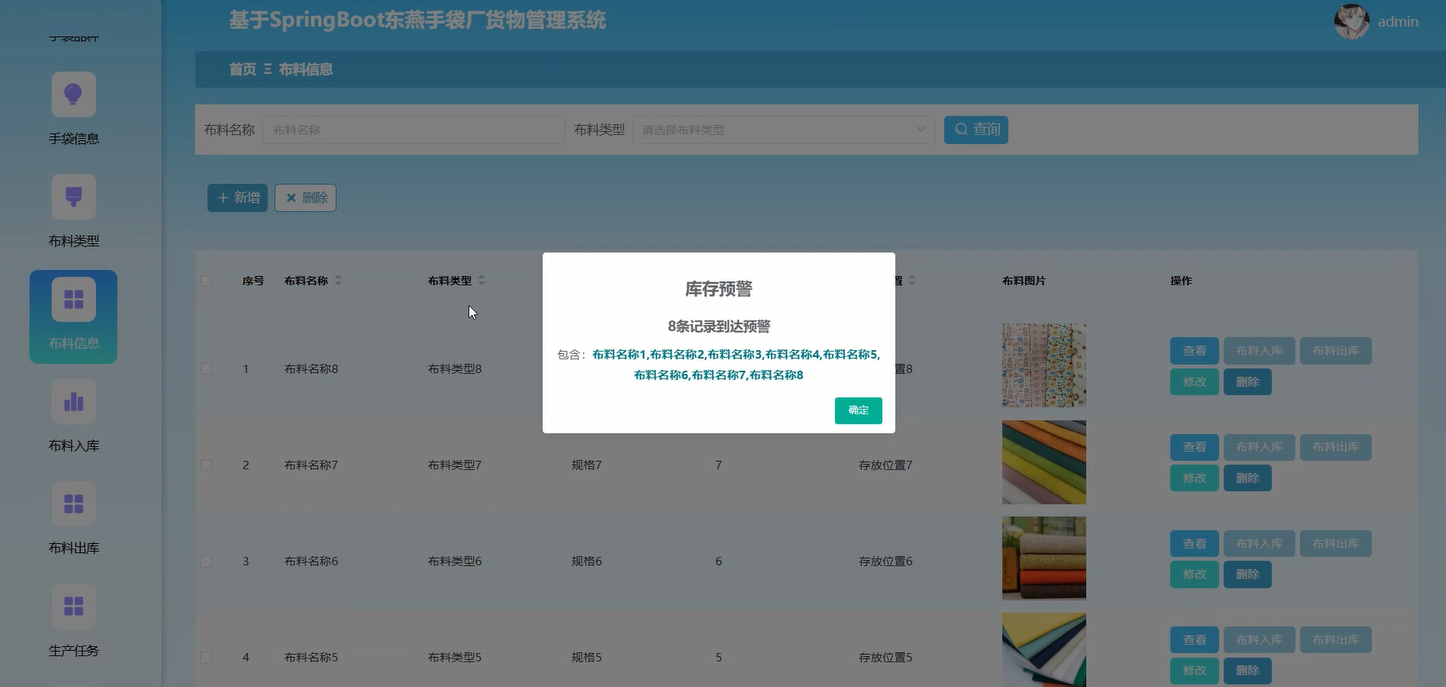
Task: Select the 手袋信息 sidebar icon
Action: tap(73, 93)
